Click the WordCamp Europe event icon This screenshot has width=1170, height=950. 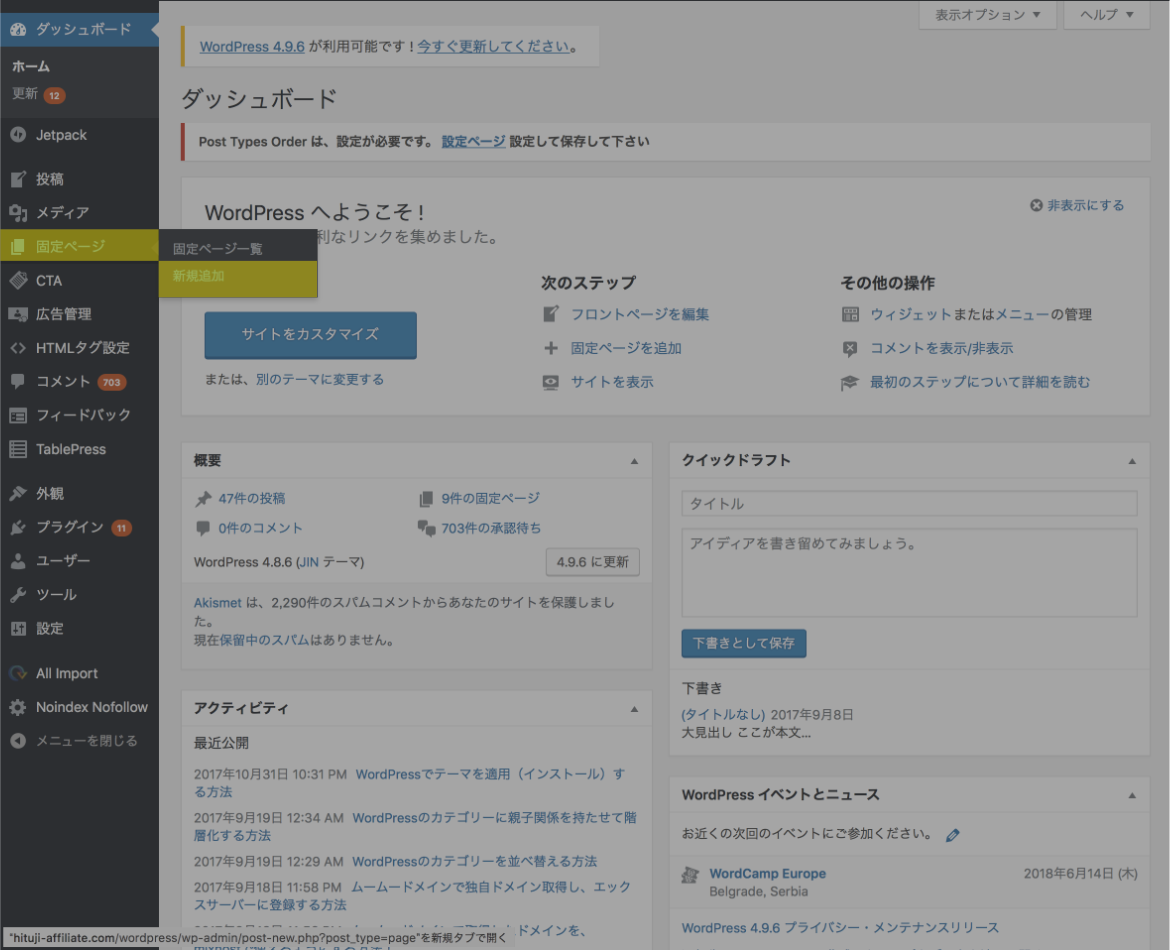coord(690,875)
